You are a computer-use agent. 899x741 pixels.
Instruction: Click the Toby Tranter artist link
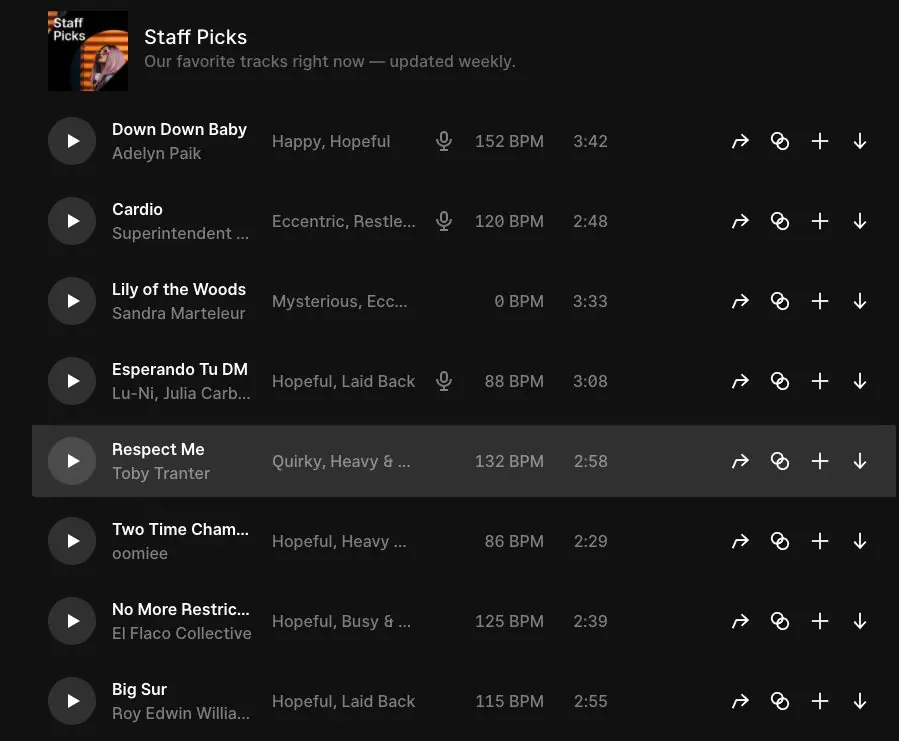161,474
